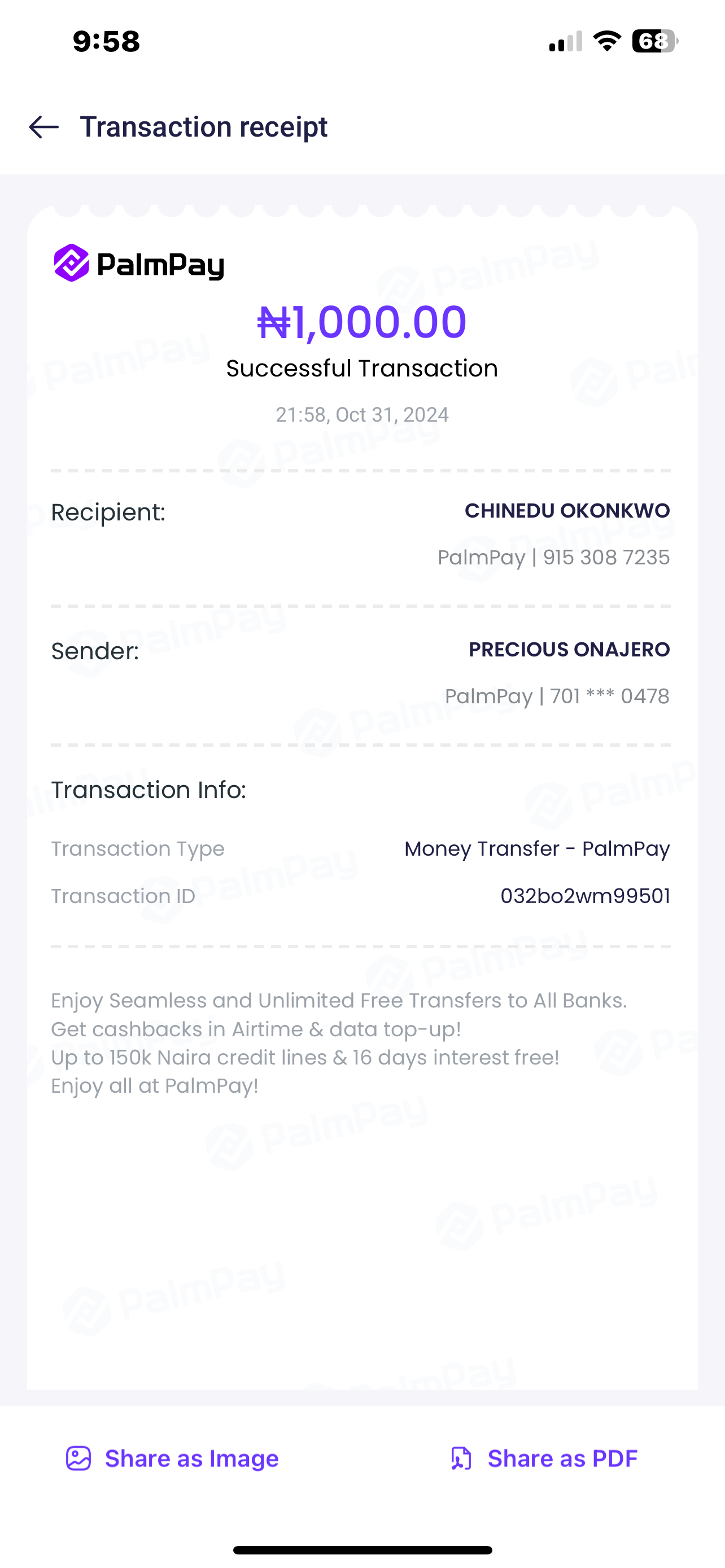725x1568 pixels.
Task: Tap the transaction ID 032bo2wm99501
Action: pos(585,896)
